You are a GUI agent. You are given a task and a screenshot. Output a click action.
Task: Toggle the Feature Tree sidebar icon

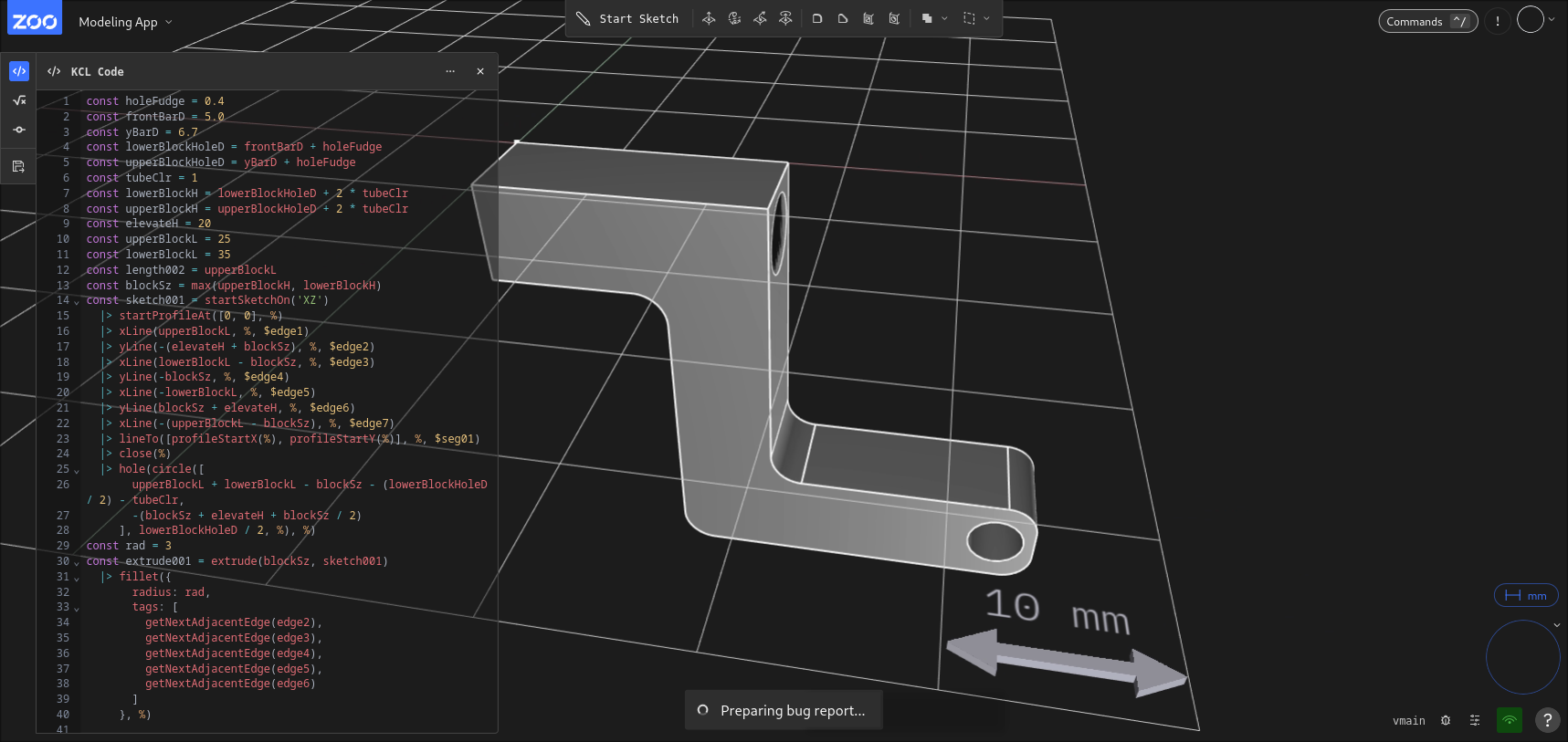[x=19, y=130]
